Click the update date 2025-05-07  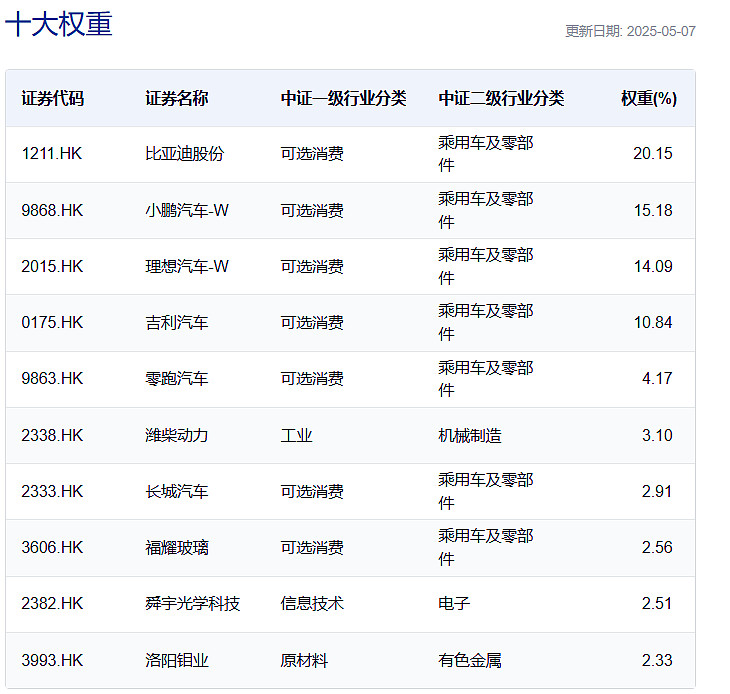(x=661, y=31)
